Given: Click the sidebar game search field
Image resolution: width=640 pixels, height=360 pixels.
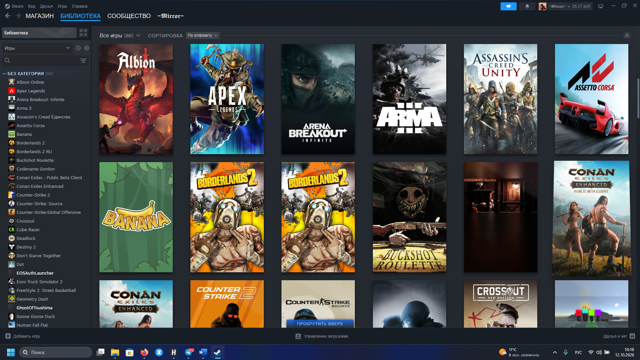Looking at the screenshot, I should click(45, 60).
